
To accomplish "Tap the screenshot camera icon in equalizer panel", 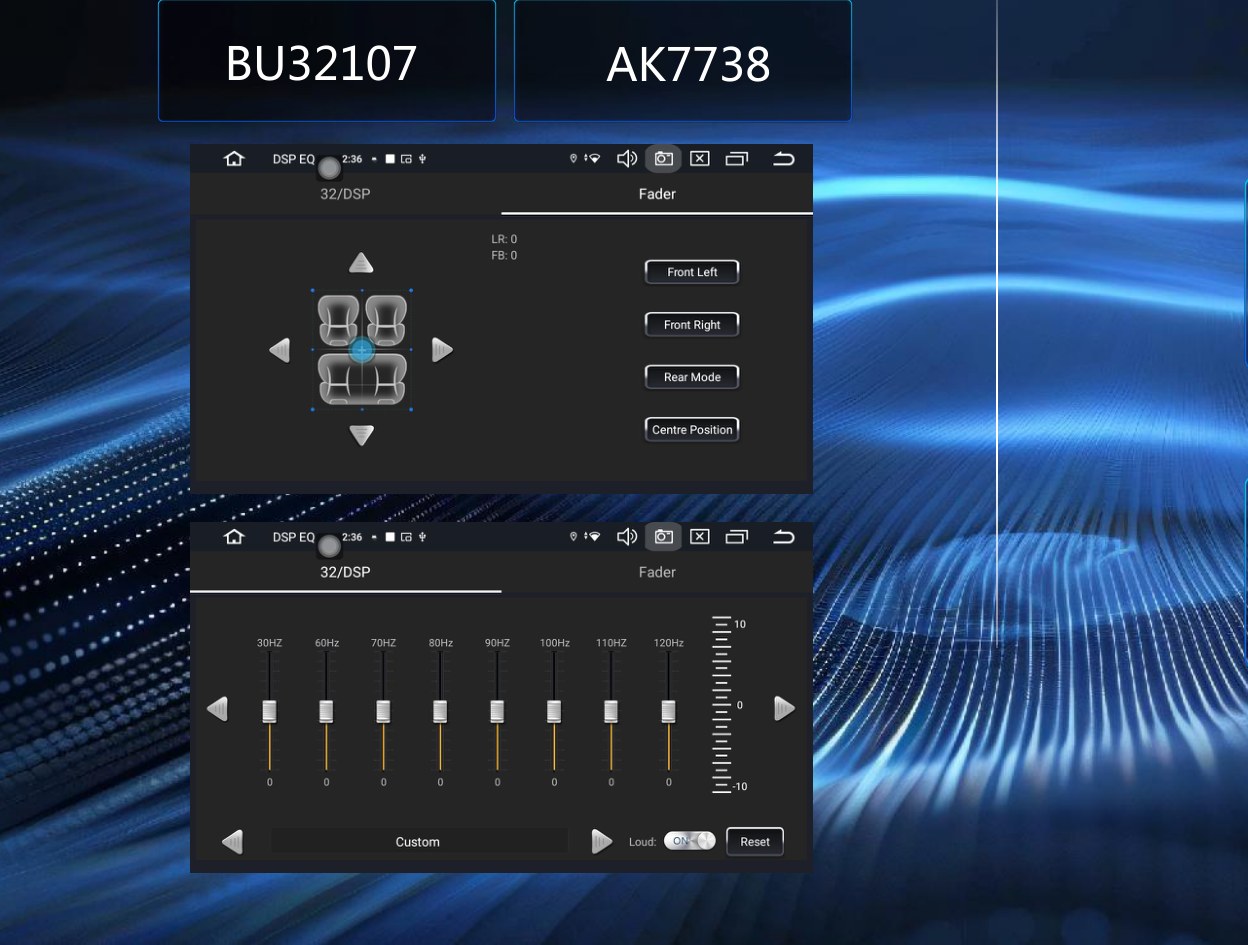I will (663, 537).
